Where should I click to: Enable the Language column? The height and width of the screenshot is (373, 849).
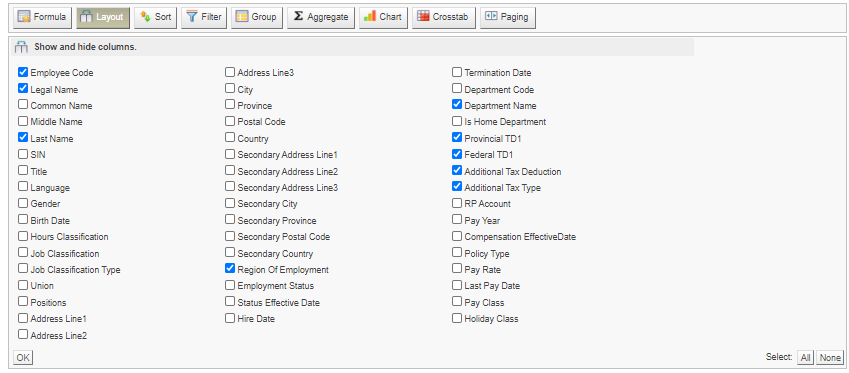point(23,187)
